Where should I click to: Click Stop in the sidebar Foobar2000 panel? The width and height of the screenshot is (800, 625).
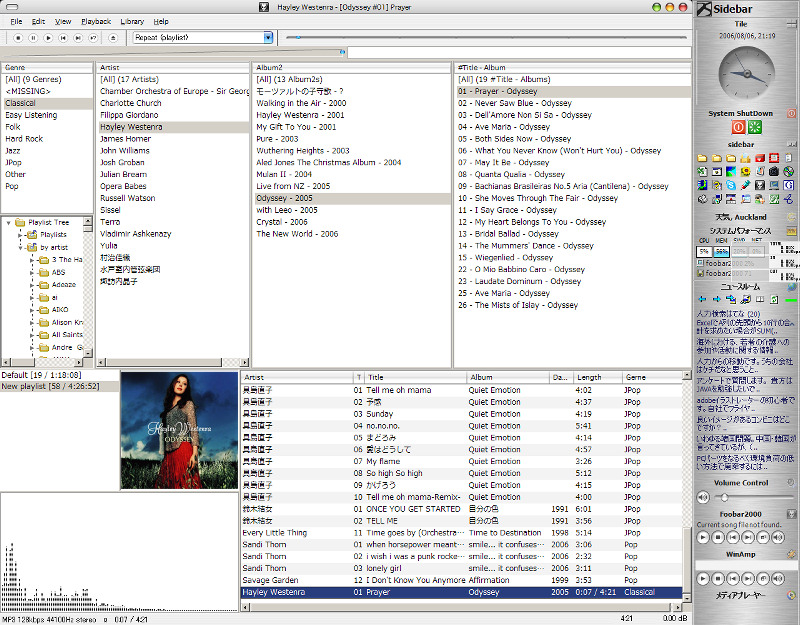pyautogui.click(x=717, y=537)
